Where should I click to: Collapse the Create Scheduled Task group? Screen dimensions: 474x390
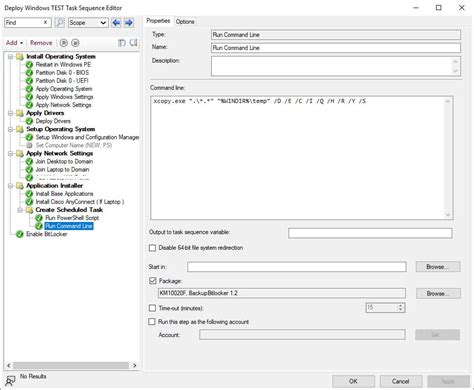coord(20,210)
